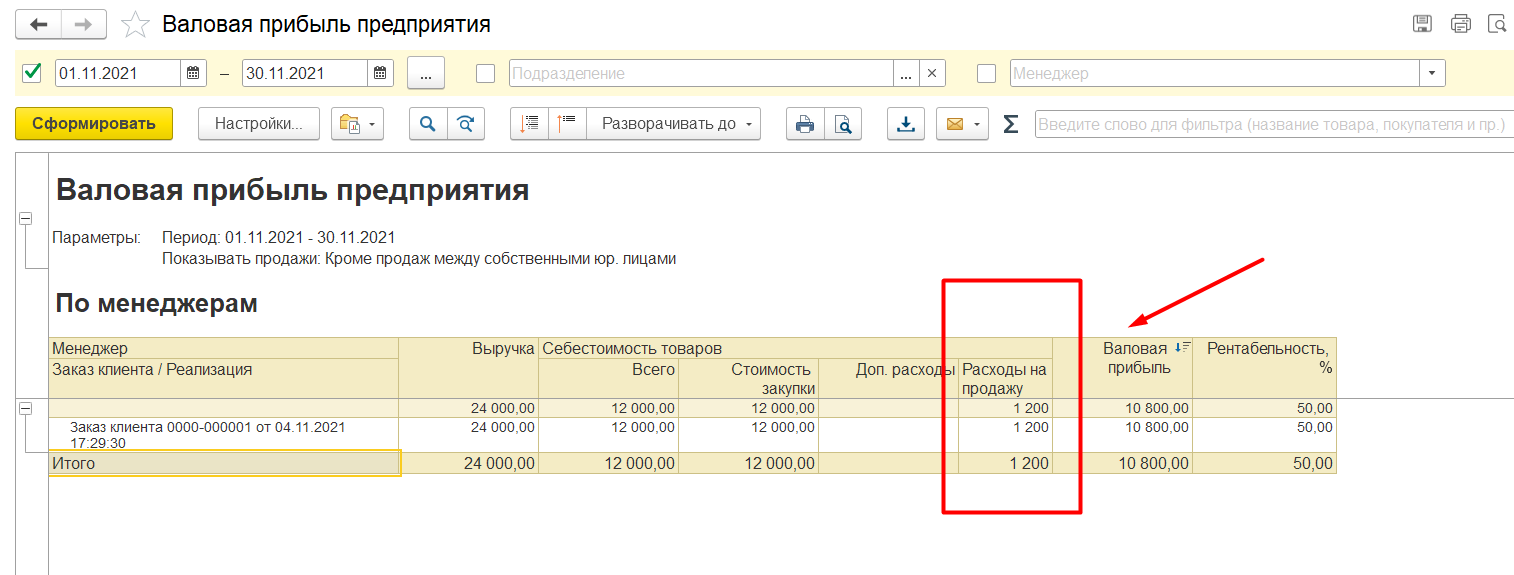Select the Всего sub-column header
Image resolution: width=1514 pixels, height=575 pixels.
pyautogui.click(x=608, y=379)
